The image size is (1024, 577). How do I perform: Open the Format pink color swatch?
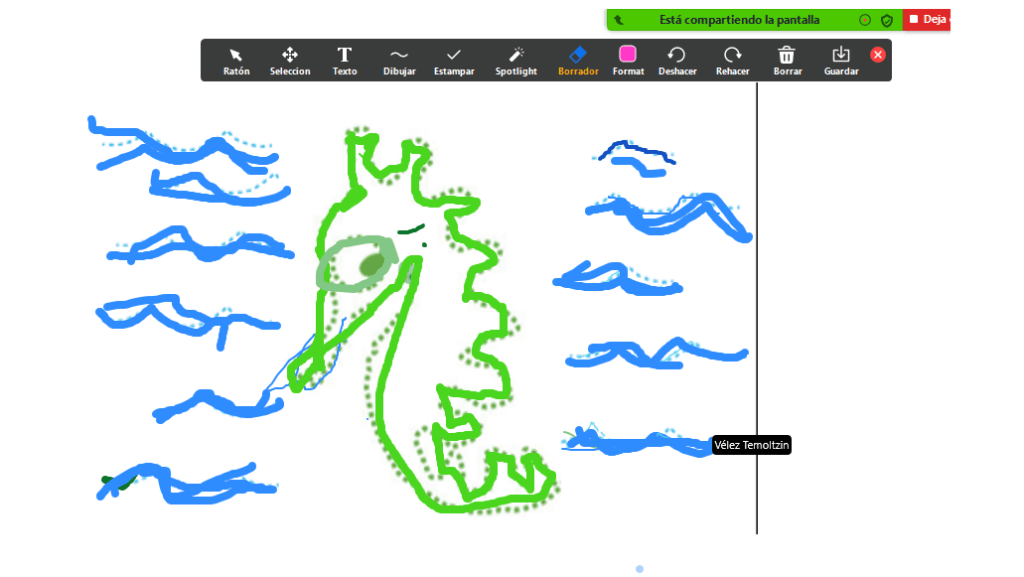[x=628, y=60]
